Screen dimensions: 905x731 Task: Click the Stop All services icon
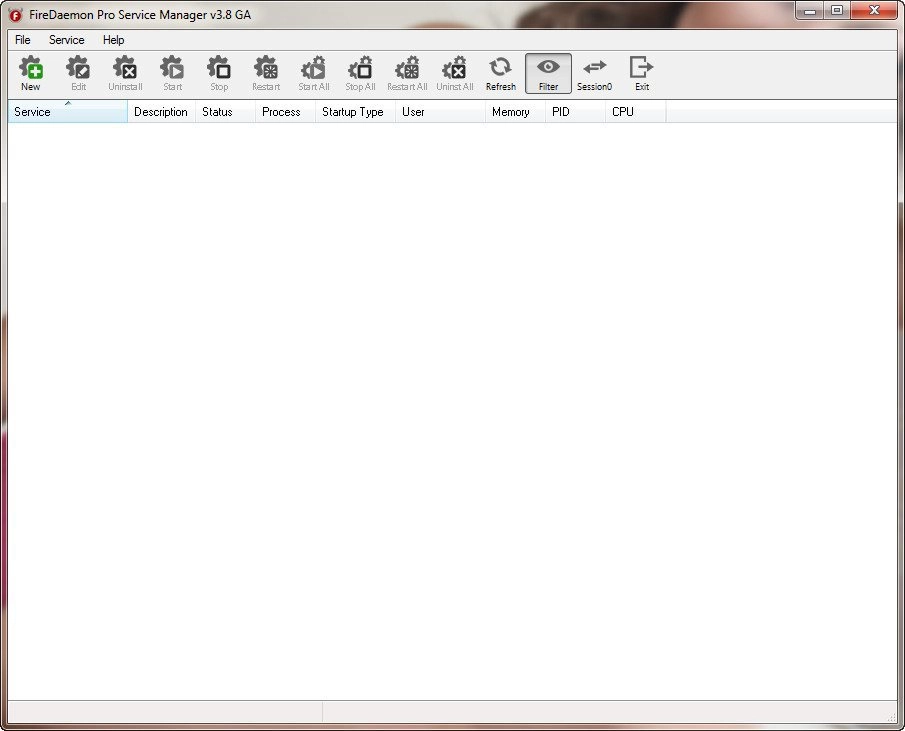[x=361, y=73]
